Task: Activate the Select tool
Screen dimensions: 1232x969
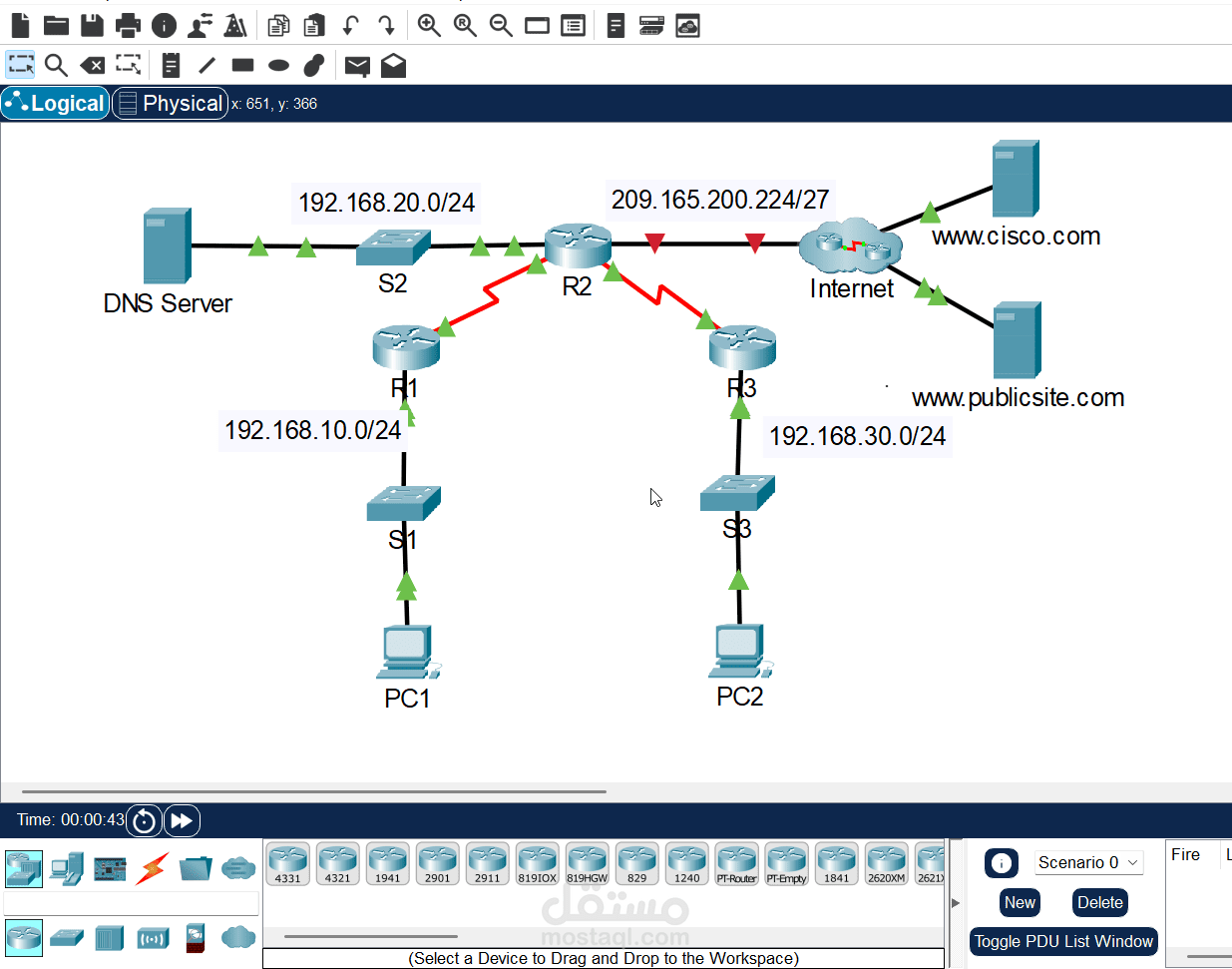Action: 20,66
